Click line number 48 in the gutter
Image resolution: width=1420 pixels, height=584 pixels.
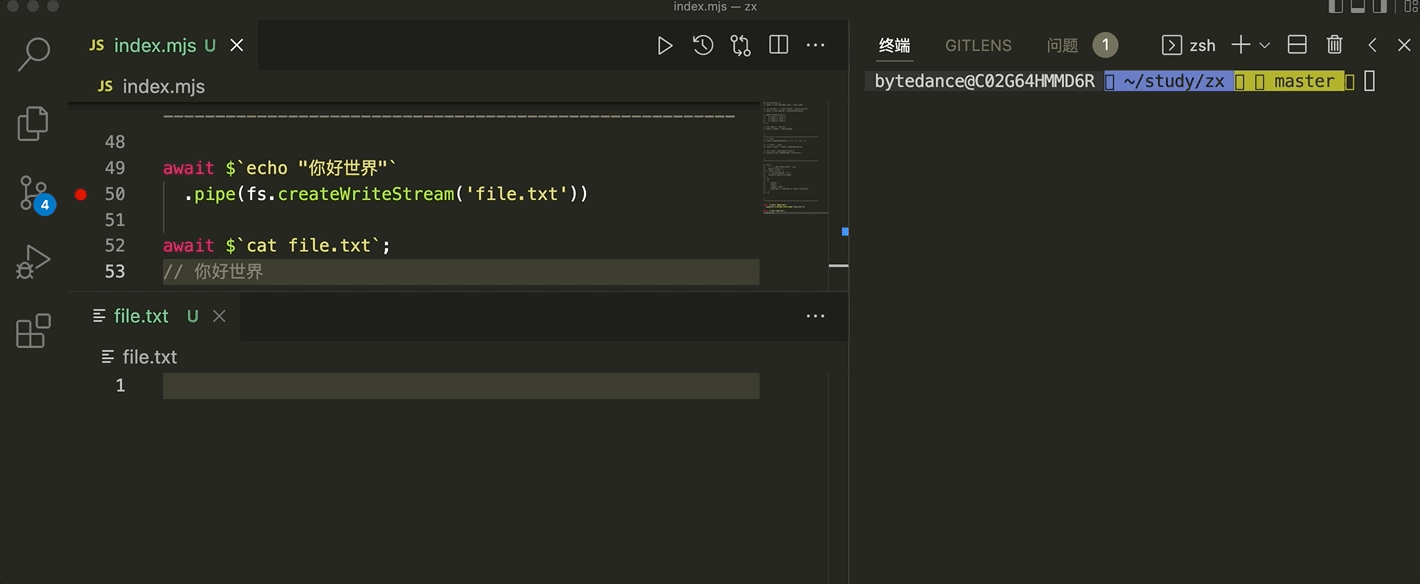115,142
